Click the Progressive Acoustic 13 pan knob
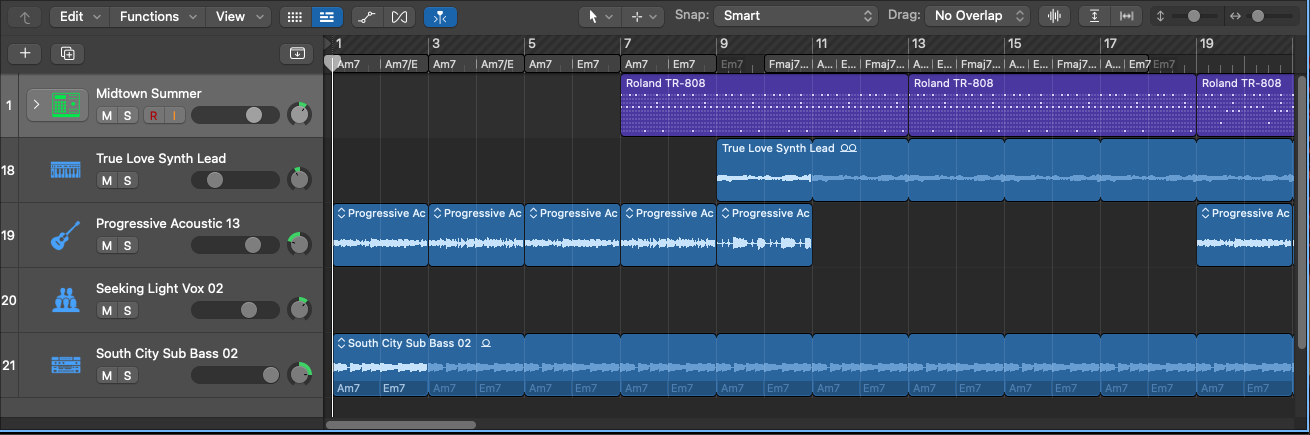The image size is (1310, 435). click(299, 244)
